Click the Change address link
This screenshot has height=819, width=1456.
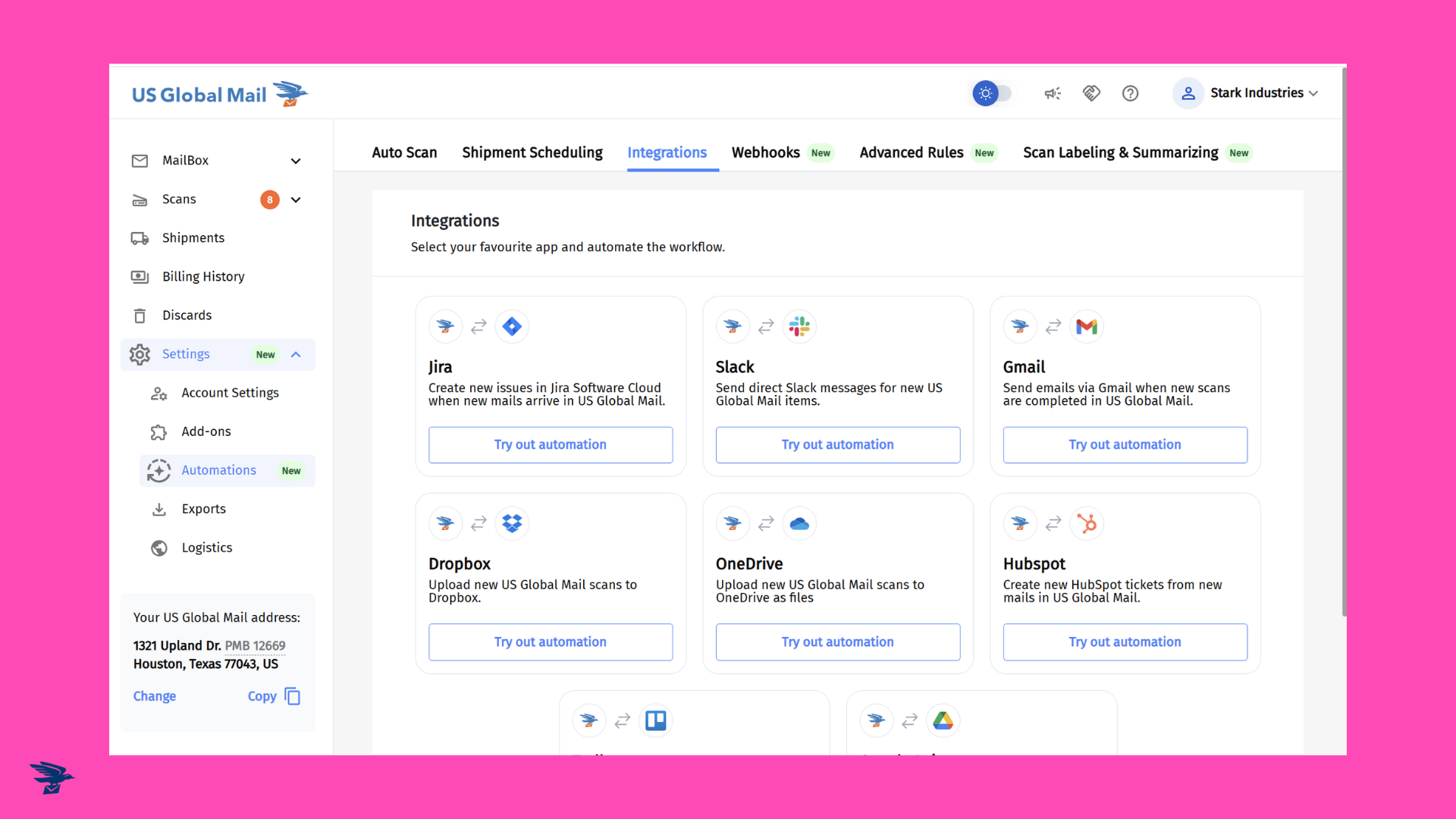click(155, 696)
